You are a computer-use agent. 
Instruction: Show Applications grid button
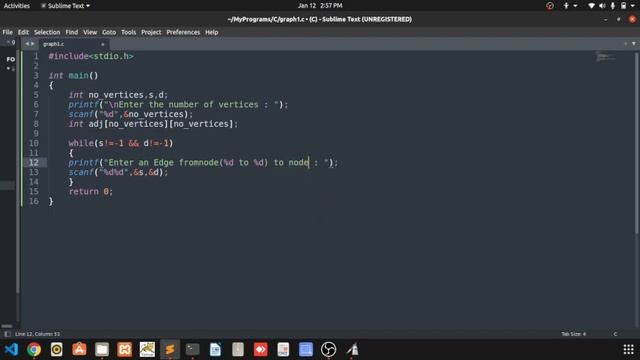coord(629,349)
